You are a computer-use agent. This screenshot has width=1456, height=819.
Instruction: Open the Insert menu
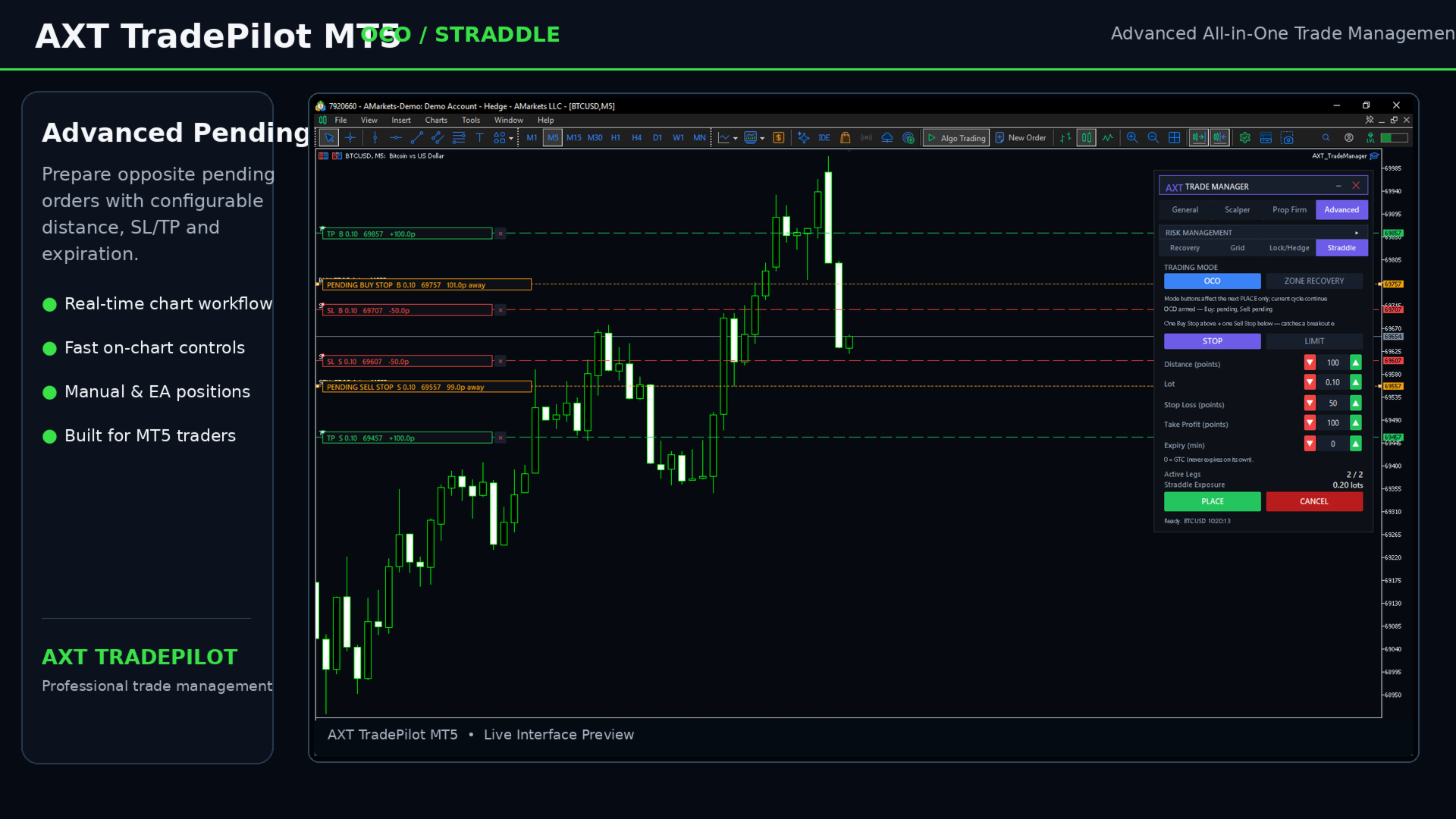(401, 121)
